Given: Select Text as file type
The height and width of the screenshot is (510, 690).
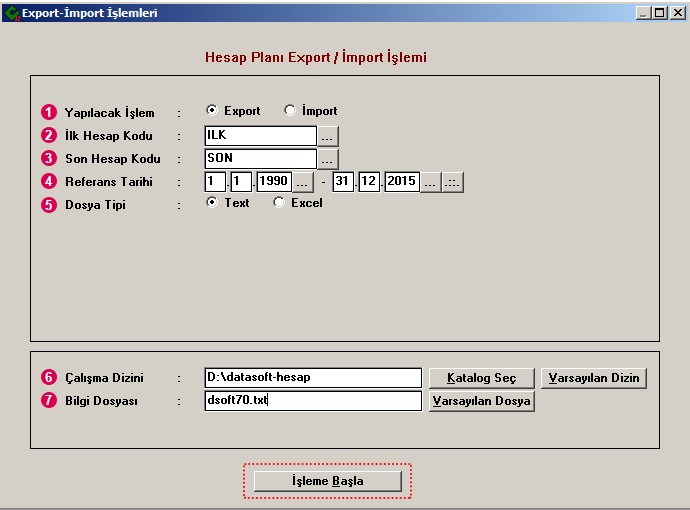Looking at the screenshot, I should tap(212, 202).
